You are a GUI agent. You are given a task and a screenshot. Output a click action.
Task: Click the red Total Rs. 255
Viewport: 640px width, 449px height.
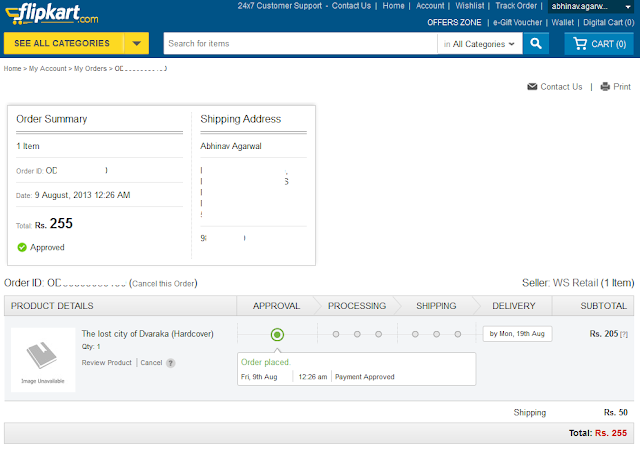(611, 433)
